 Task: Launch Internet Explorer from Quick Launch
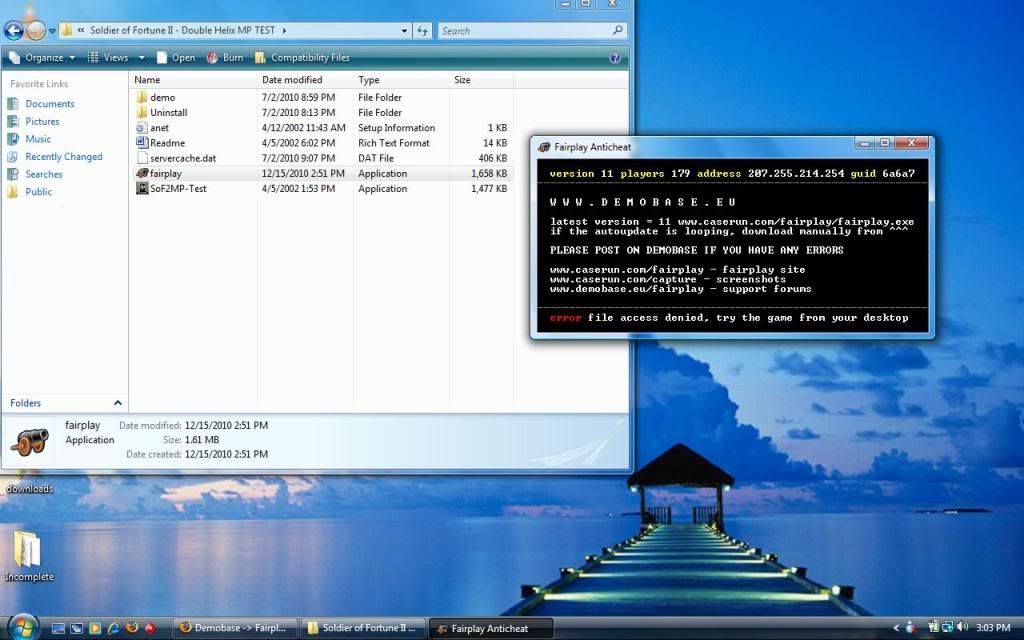[113, 628]
